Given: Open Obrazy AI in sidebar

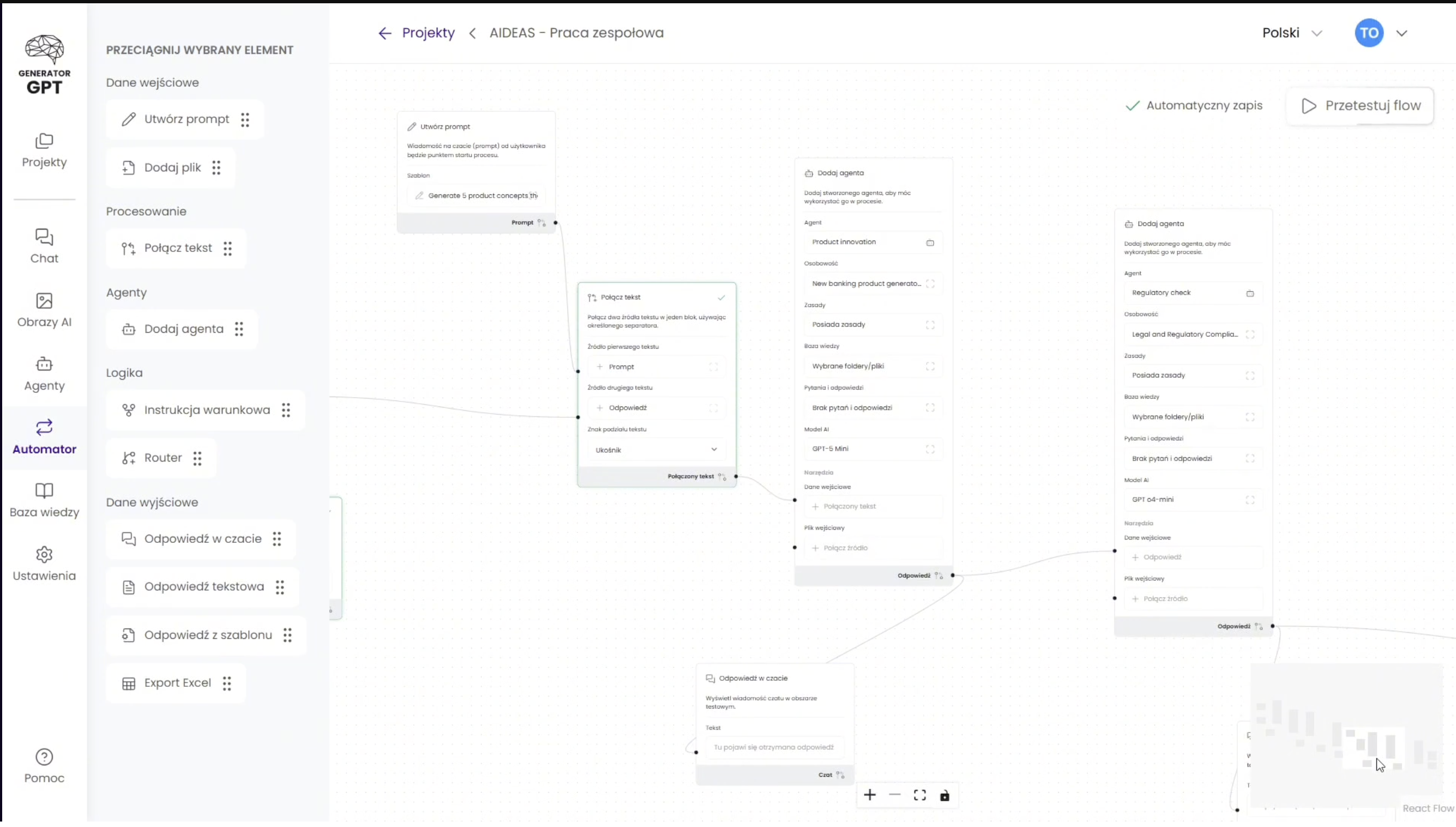Looking at the screenshot, I should point(44,309).
